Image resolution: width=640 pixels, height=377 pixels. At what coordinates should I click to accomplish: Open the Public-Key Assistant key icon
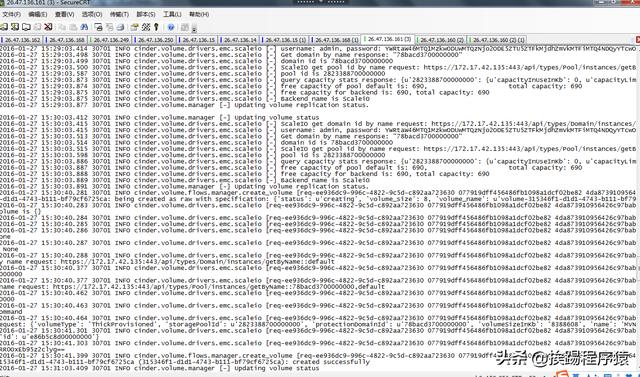(156, 27)
